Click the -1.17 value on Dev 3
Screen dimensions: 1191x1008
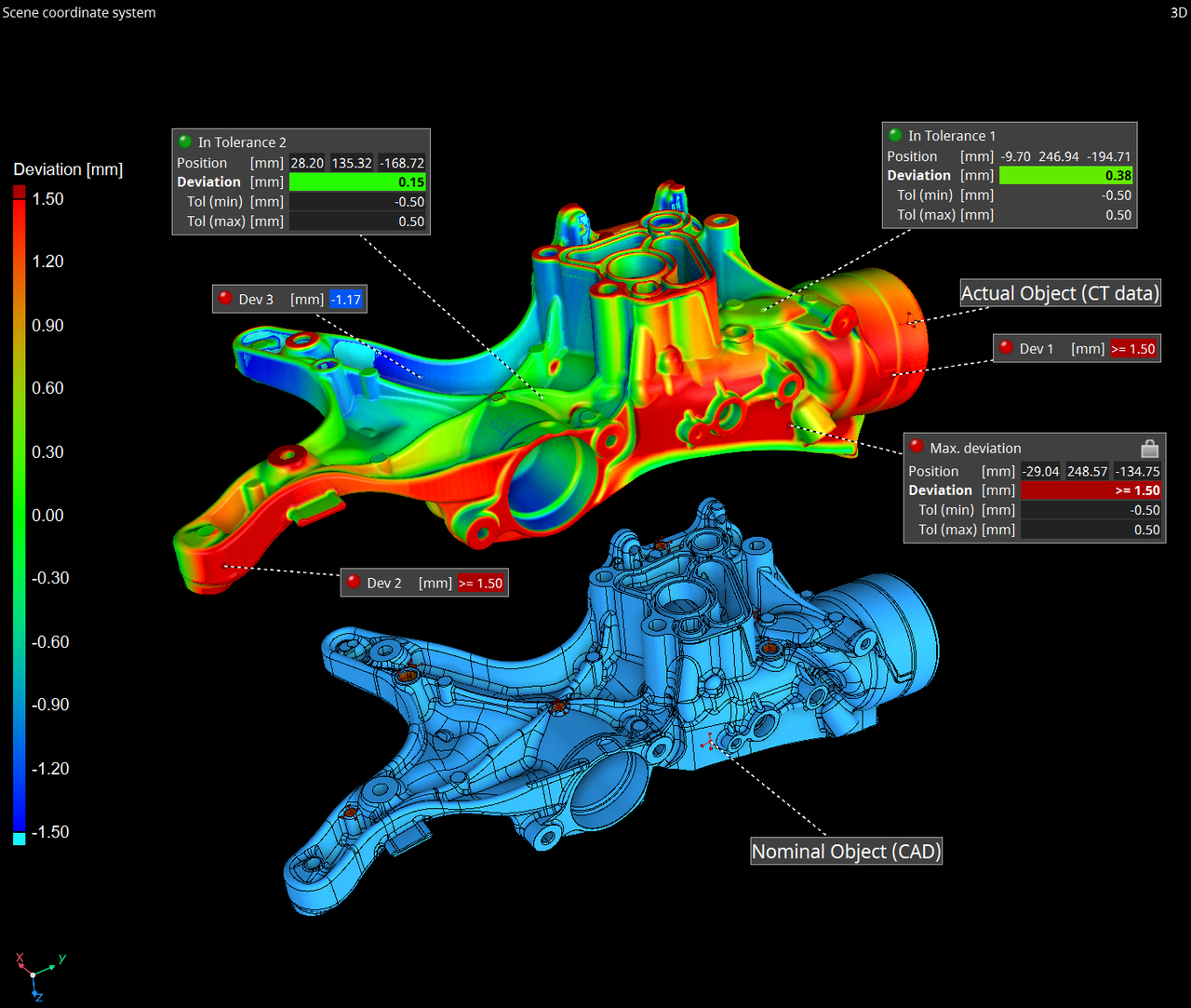(x=346, y=300)
